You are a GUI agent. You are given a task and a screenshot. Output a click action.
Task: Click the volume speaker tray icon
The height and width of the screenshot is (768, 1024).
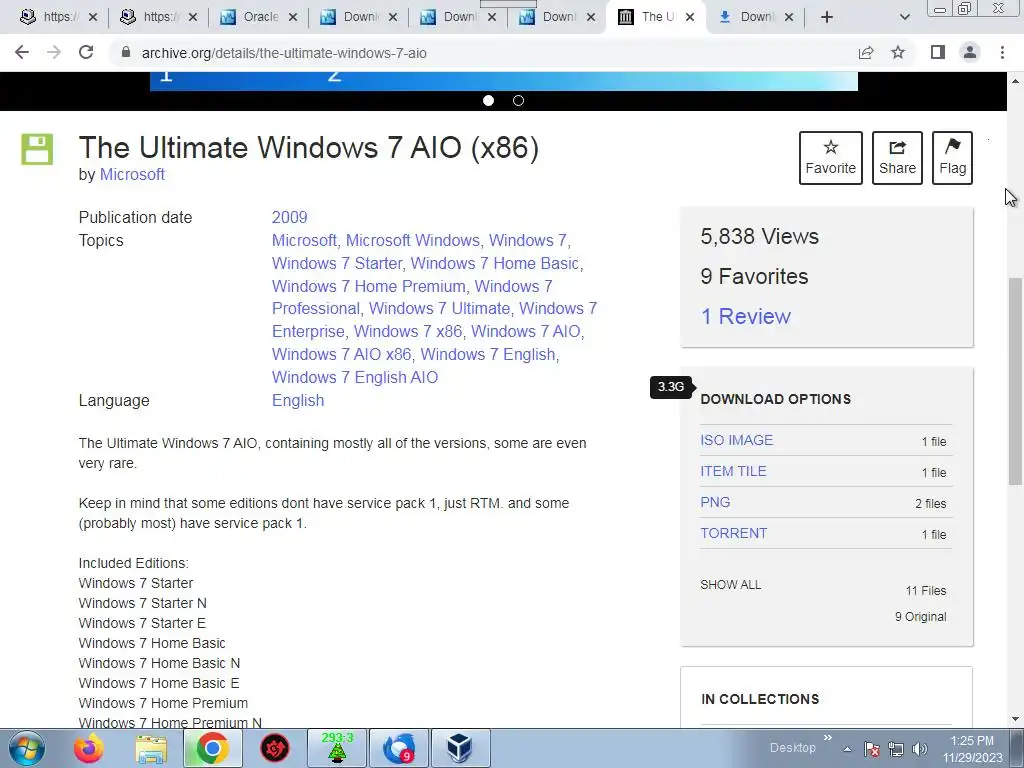[920, 749]
